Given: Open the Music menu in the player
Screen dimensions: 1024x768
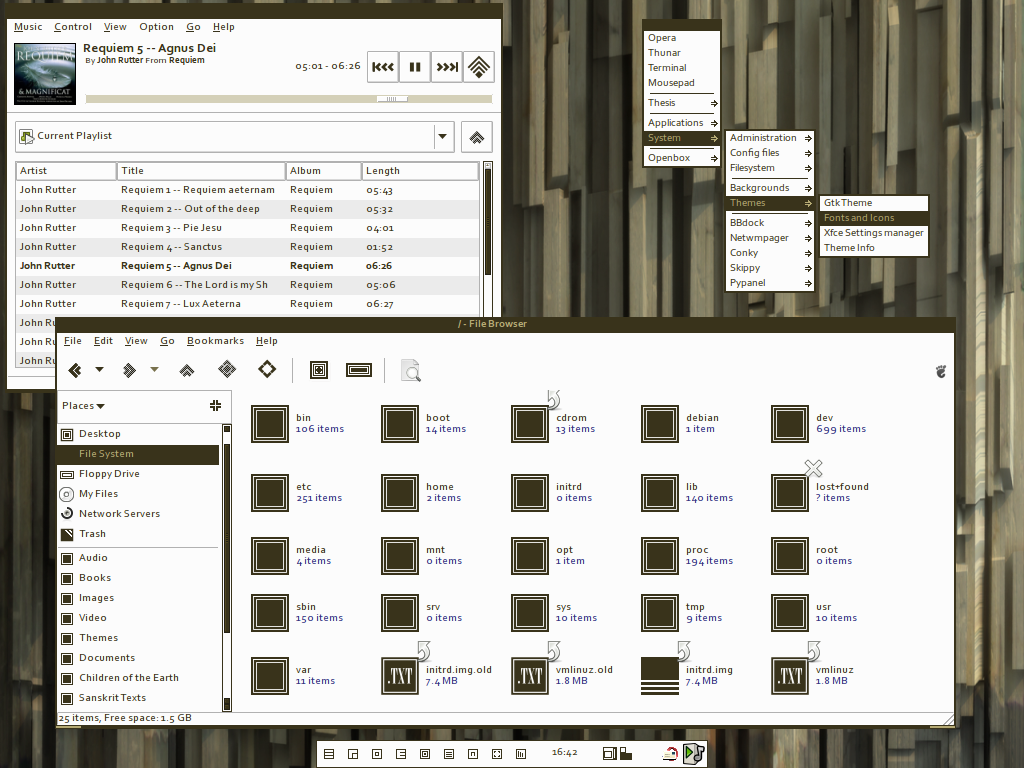Looking at the screenshot, I should (28, 27).
